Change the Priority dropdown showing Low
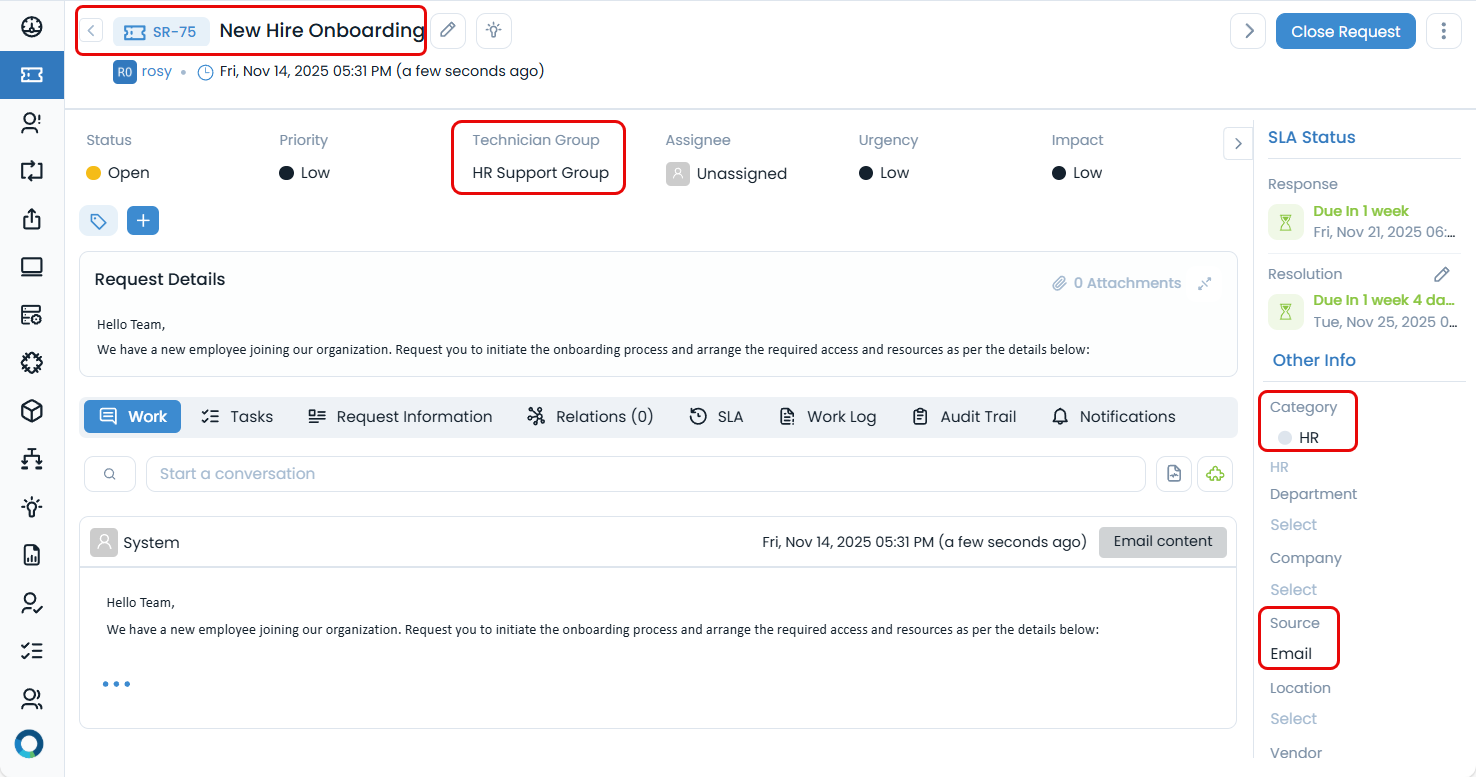 click(x=305, y=173)
